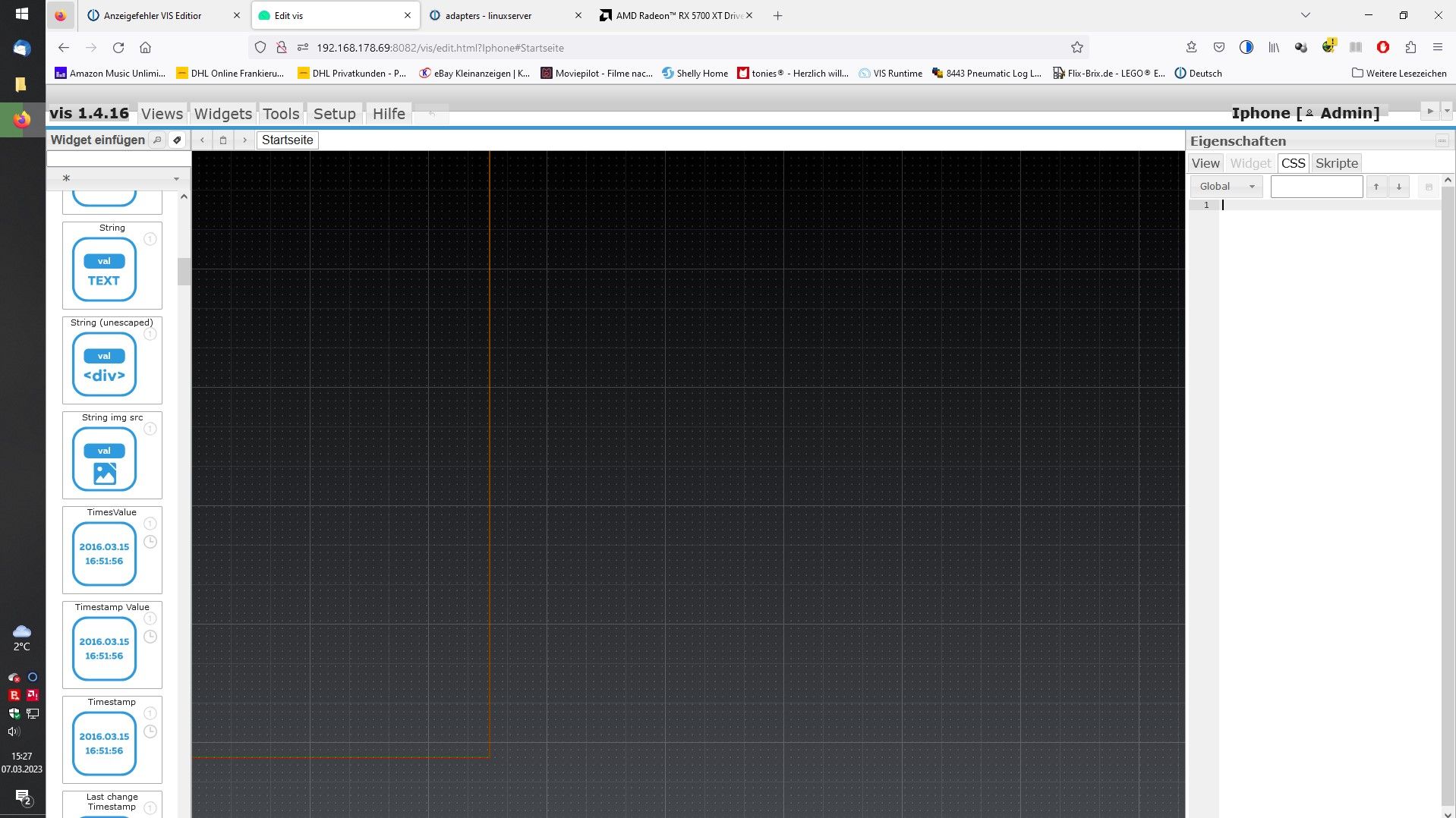
Task: Toggle the tracking protection shield in address bar
Action: (x=260, y=47)
